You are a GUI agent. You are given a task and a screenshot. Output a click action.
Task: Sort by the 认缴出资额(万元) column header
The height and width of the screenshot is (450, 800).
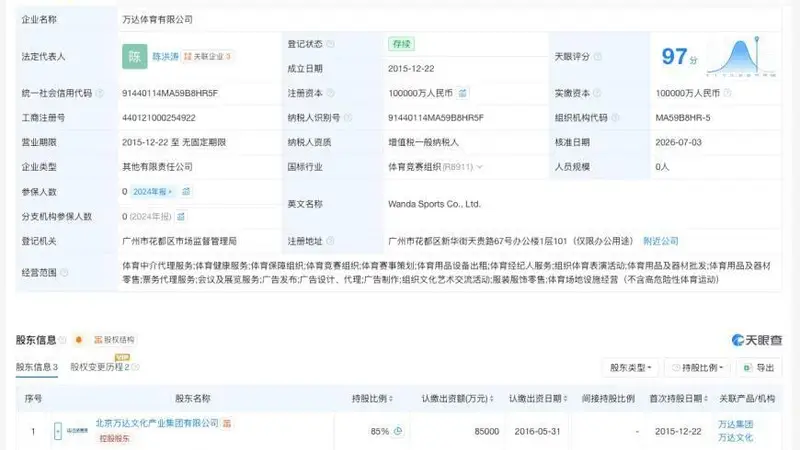[x=457, y=398]
